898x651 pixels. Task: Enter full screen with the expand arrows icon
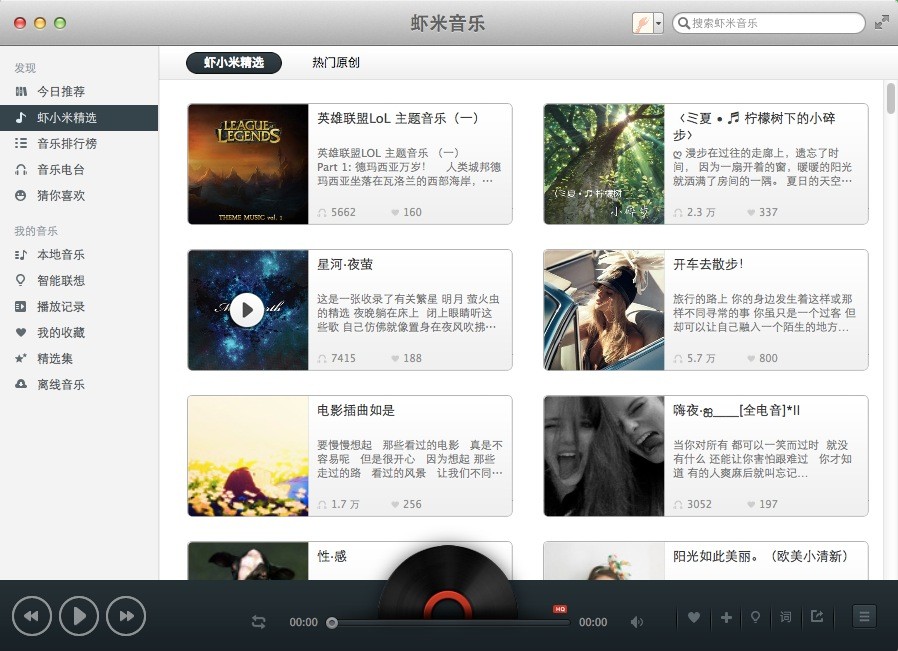click(881, 23)
